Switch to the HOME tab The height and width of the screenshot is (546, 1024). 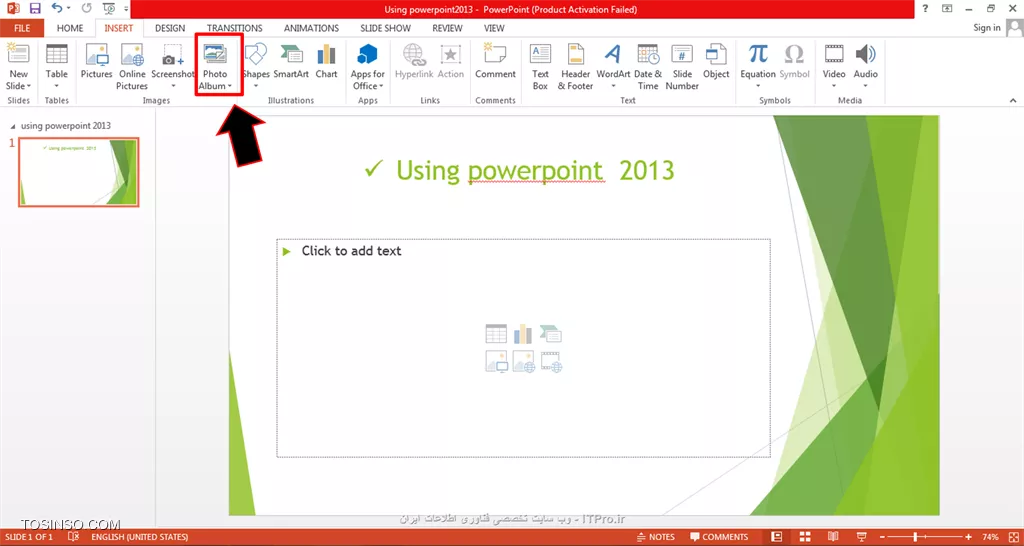tap(70, 28)
